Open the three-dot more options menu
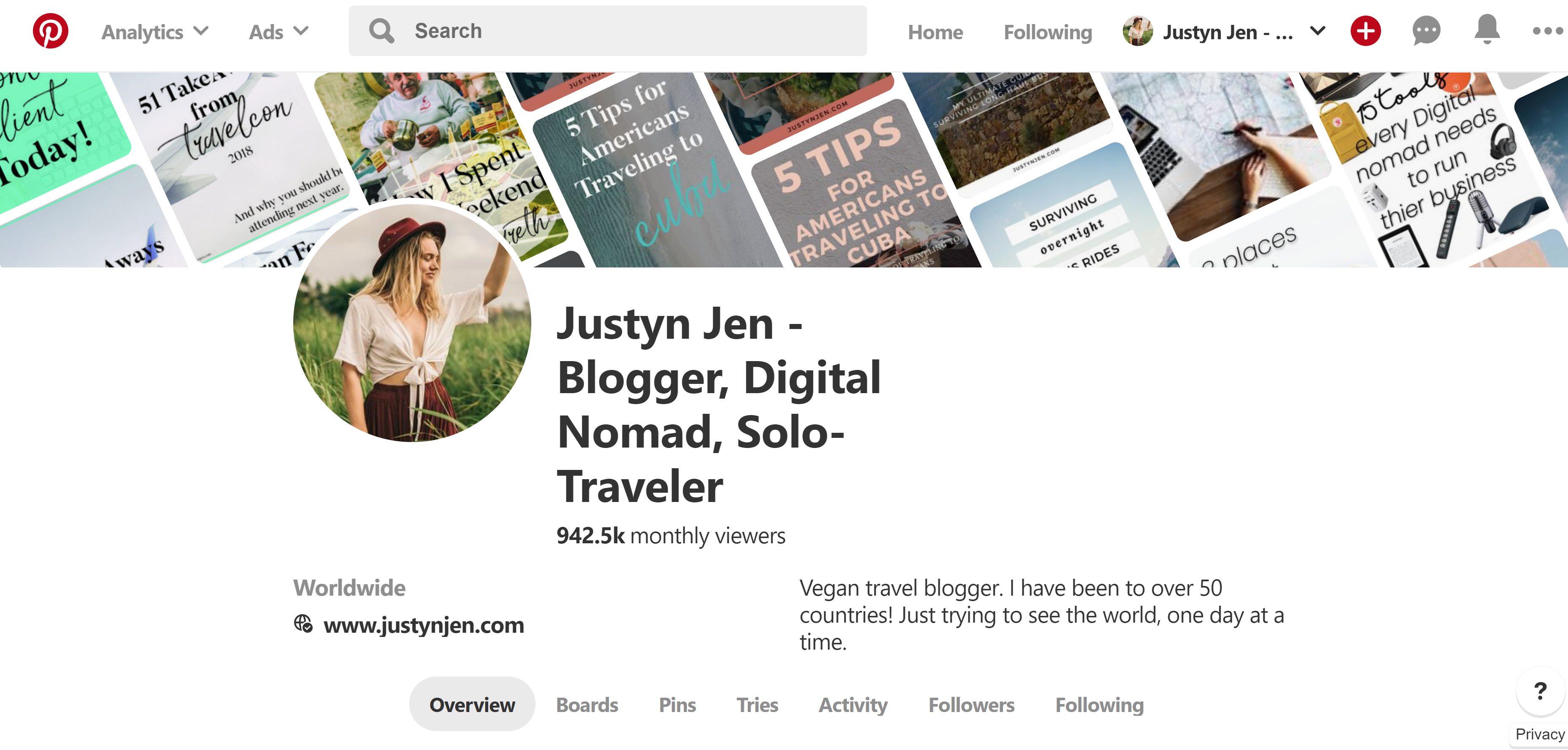Viewport: 1568px width, 750px height. tap(1548, 31)
